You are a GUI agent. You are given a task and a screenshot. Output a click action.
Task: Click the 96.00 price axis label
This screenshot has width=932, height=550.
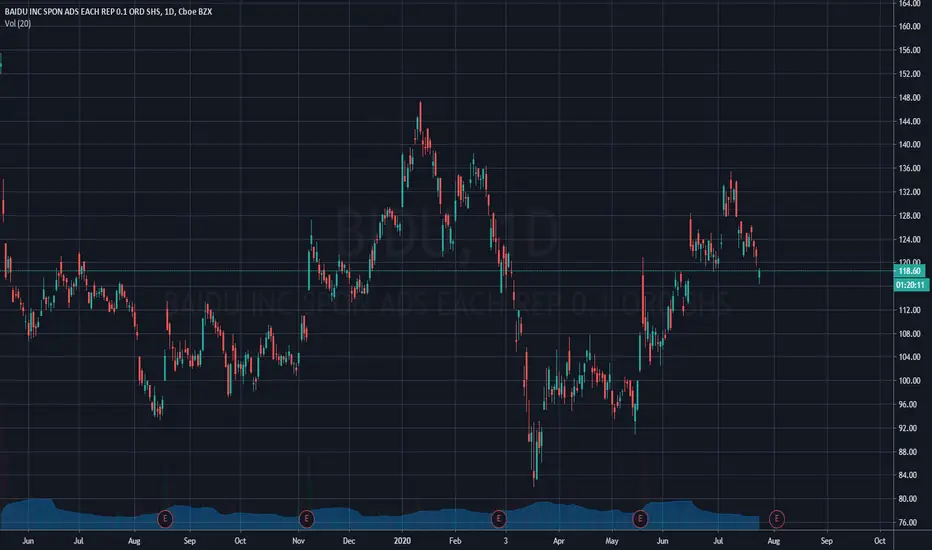coord(909,404)
